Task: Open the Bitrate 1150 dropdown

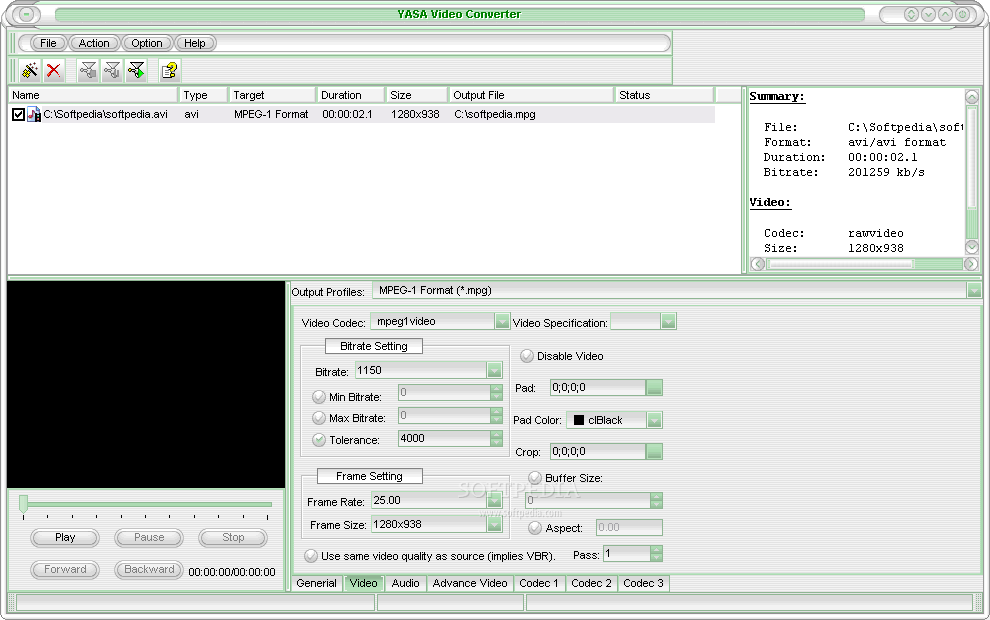Action: click(494, 371)
